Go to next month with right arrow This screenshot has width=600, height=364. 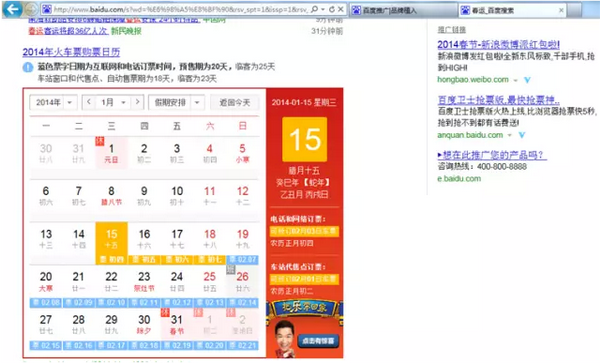tap(138, 102)
